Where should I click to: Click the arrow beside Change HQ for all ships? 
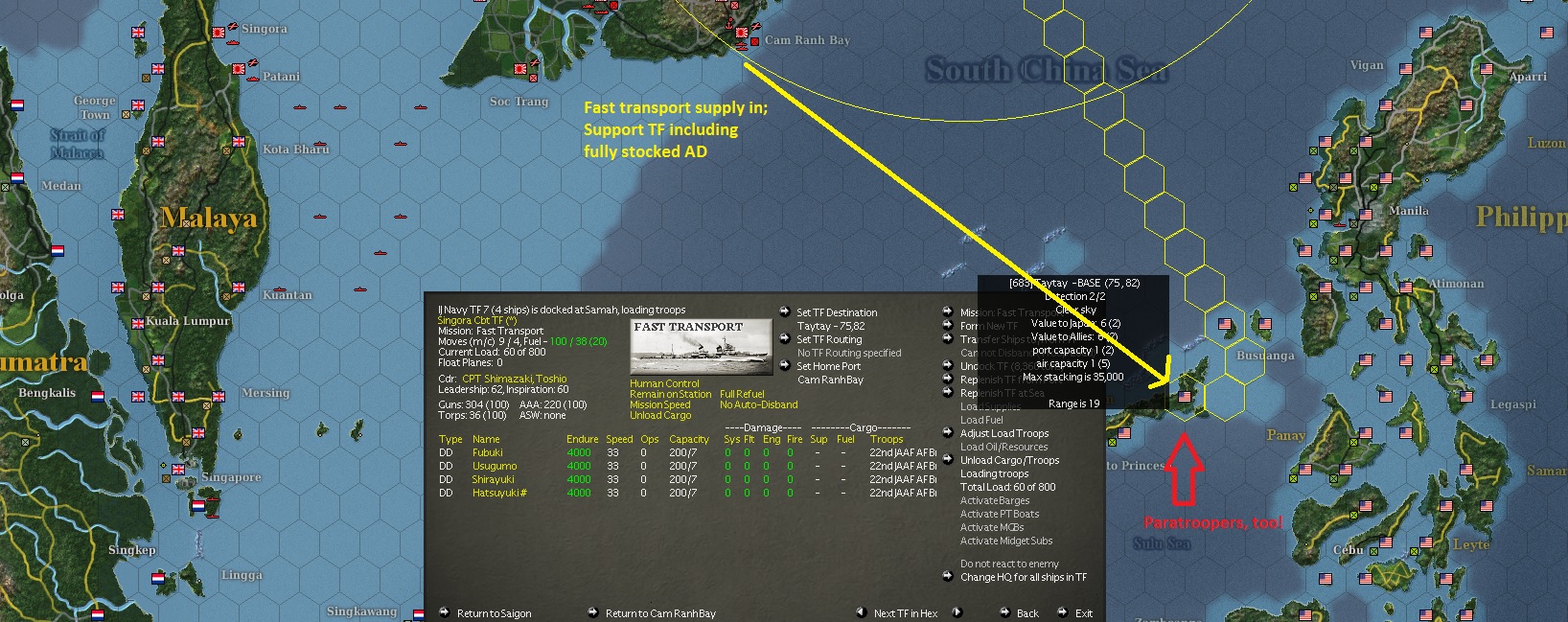[x=948, y=576]
